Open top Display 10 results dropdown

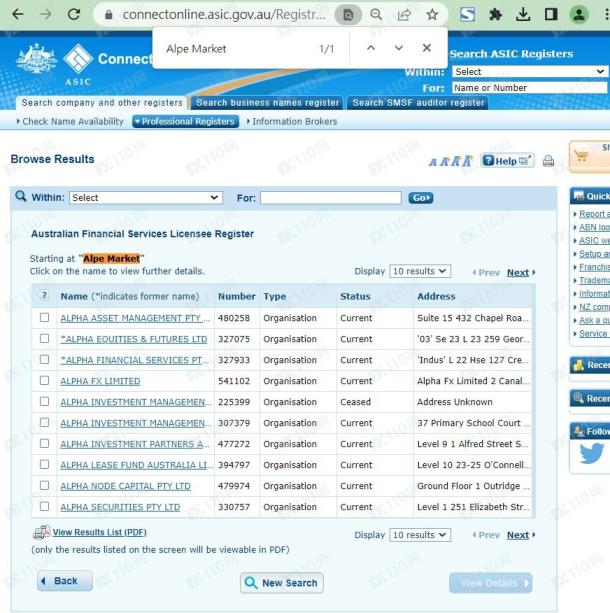pos(420,271)
